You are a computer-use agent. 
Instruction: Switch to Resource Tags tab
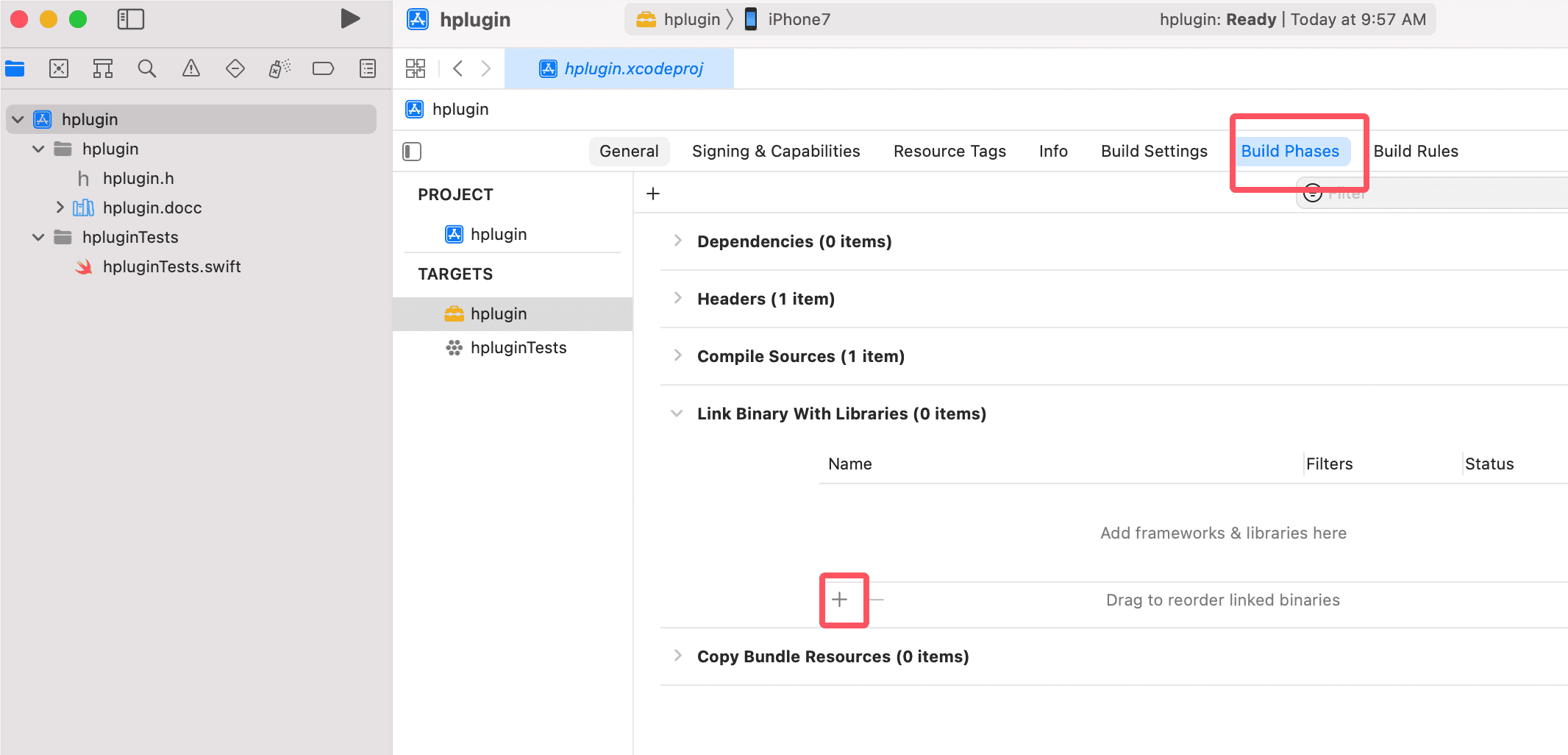[x=949, y=151]
